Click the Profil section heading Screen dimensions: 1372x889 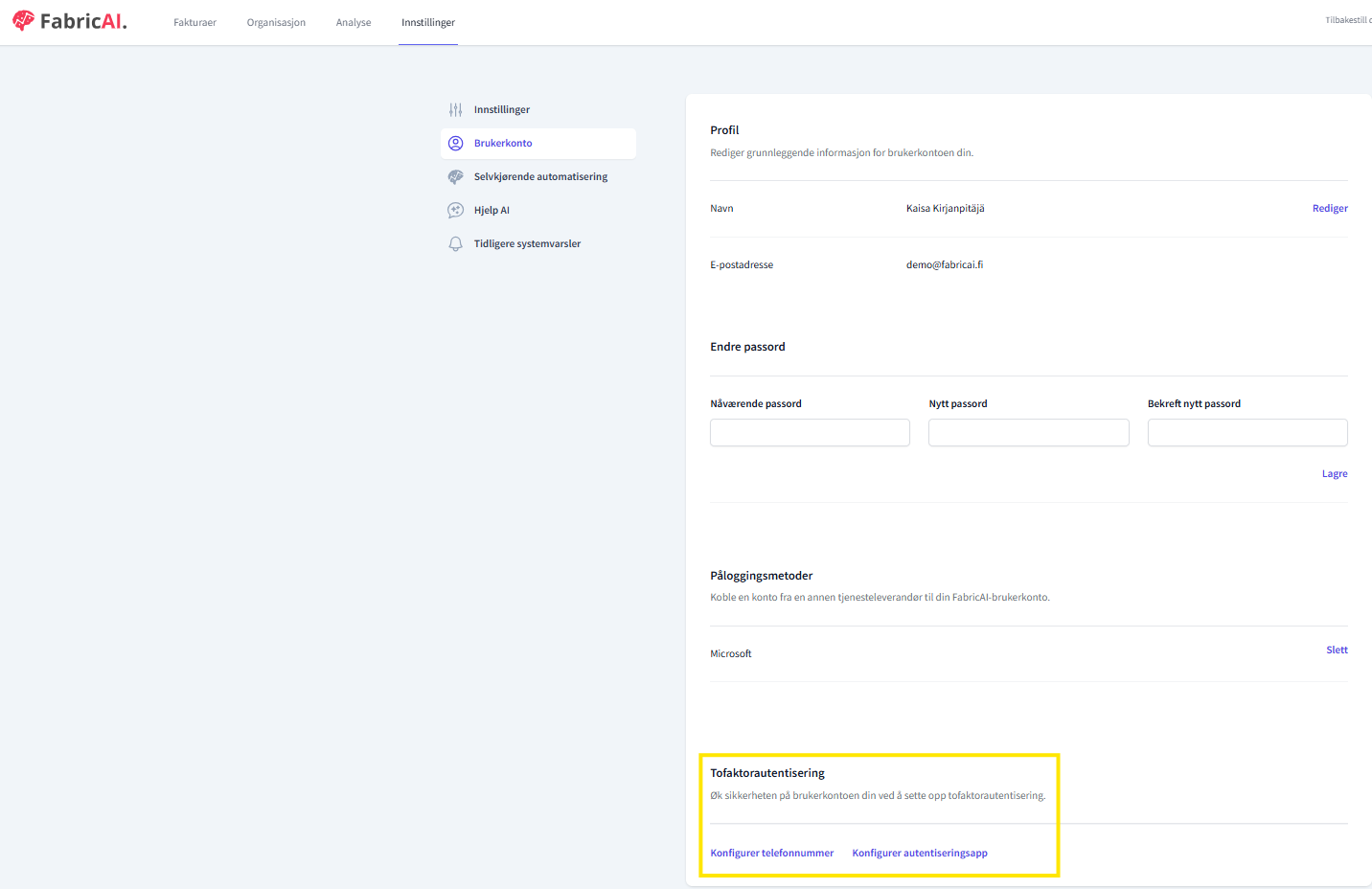click(724, 130)
